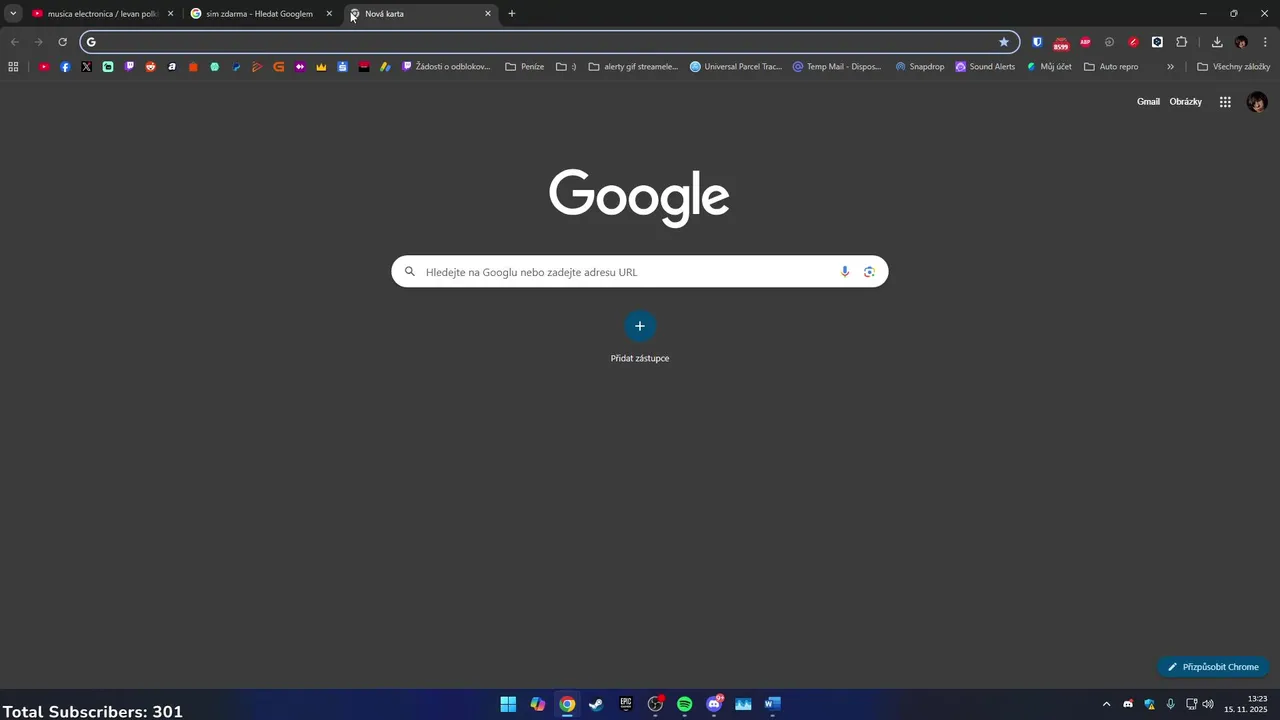
Task: Launch Steam from the taskbar
Action: tap(596, 704)
